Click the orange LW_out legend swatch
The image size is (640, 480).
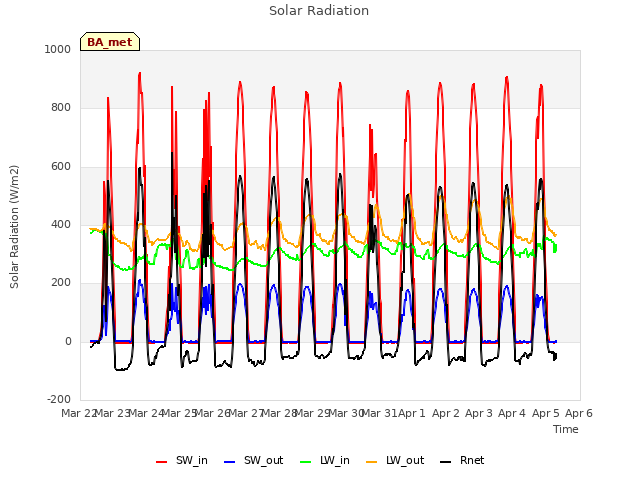[x=372, y=462]
